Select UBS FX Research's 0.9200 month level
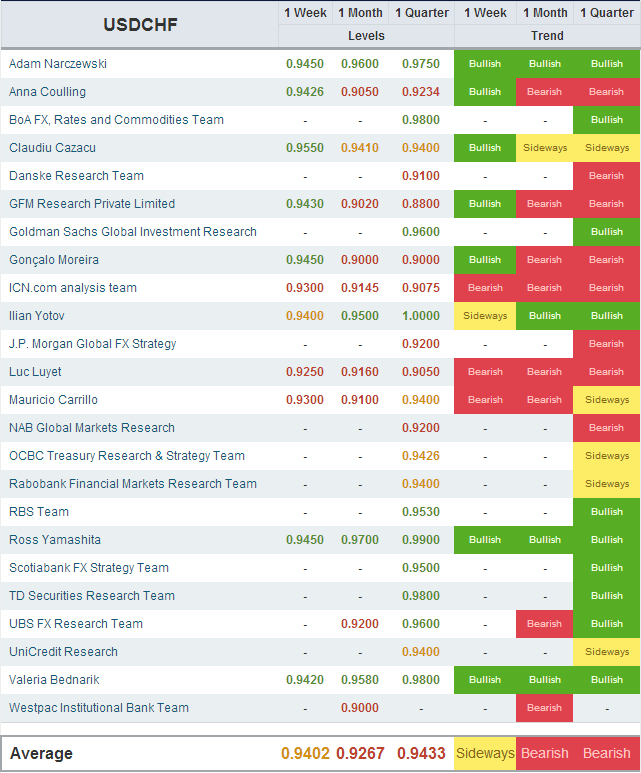 (360, 624)
